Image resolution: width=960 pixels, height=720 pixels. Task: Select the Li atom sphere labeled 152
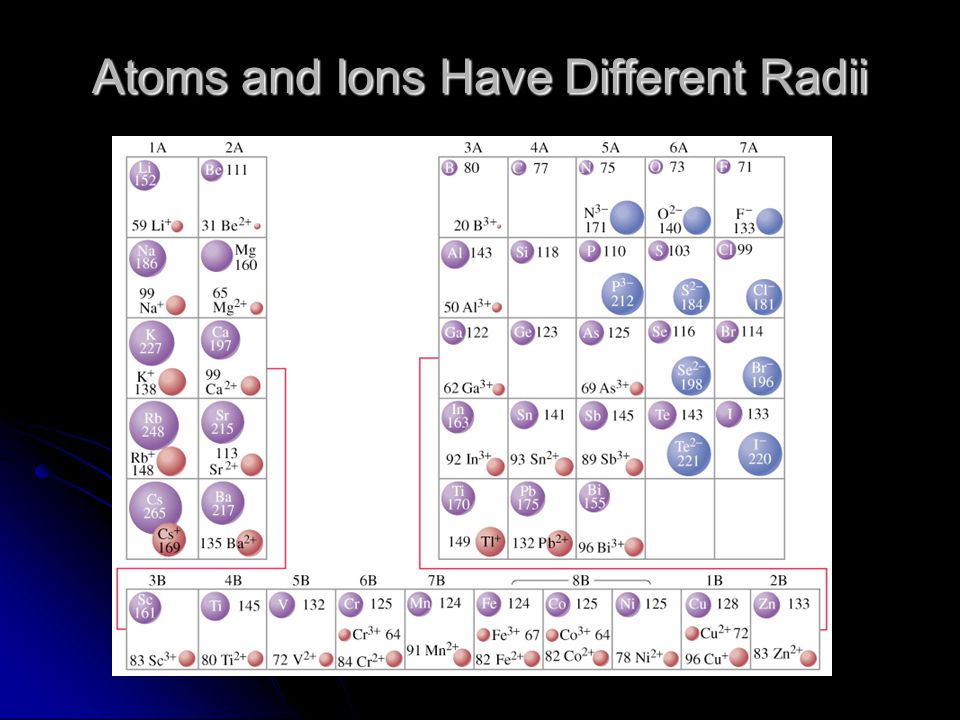(144, 174)
